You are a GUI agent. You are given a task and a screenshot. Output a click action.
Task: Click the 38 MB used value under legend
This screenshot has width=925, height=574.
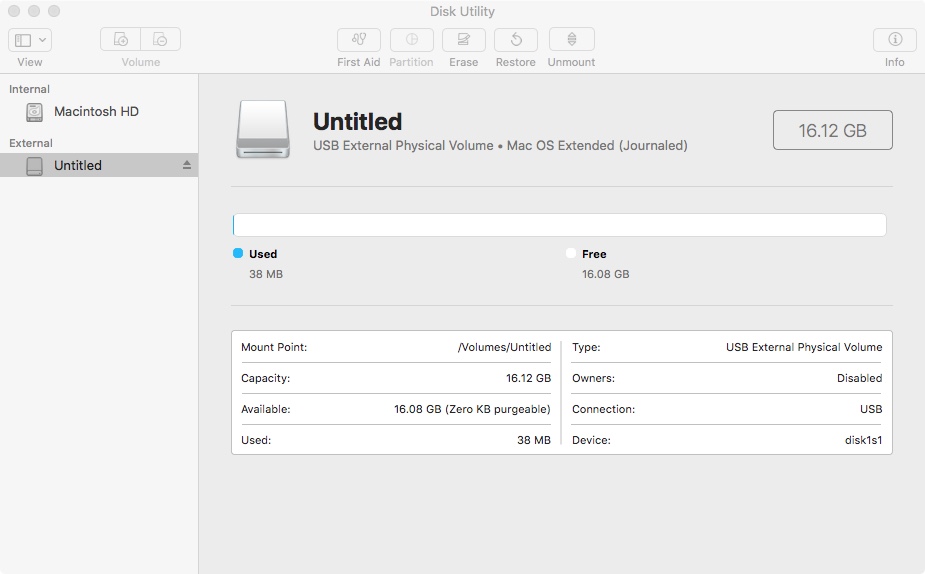(266, 274)
